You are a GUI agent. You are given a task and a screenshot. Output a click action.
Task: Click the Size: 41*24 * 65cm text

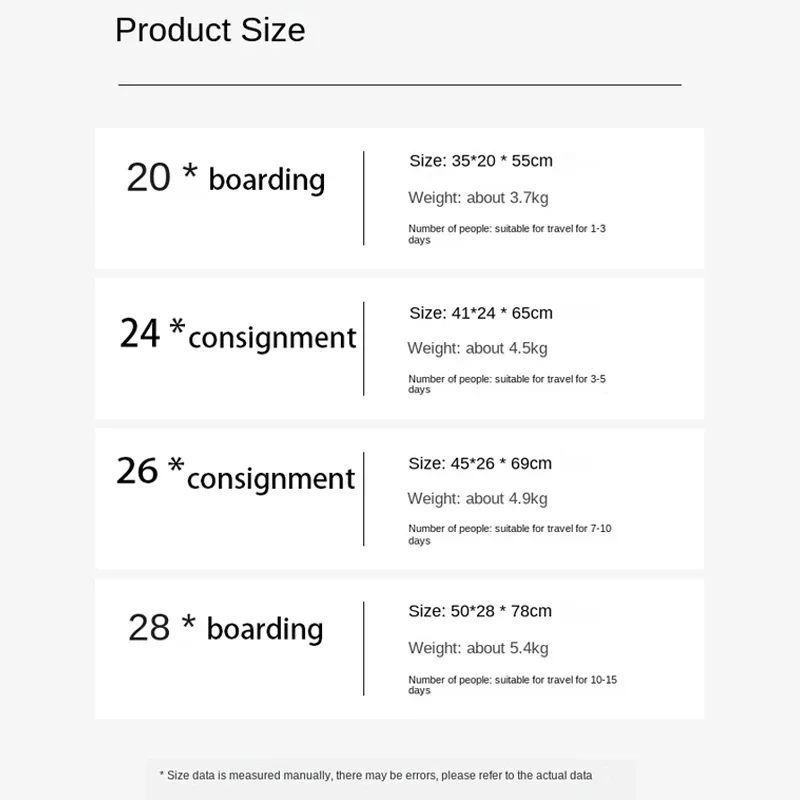pos(481,313)
